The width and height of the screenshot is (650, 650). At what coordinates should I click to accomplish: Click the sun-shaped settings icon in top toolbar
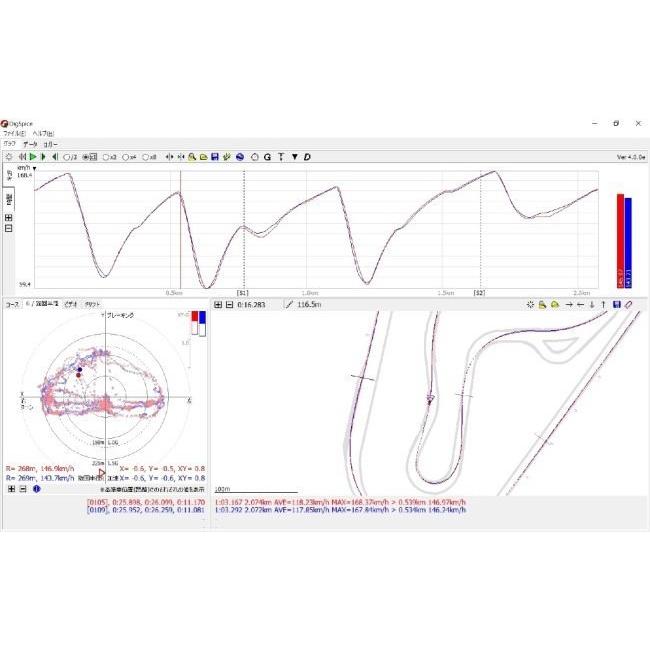[x=8, y=157]
